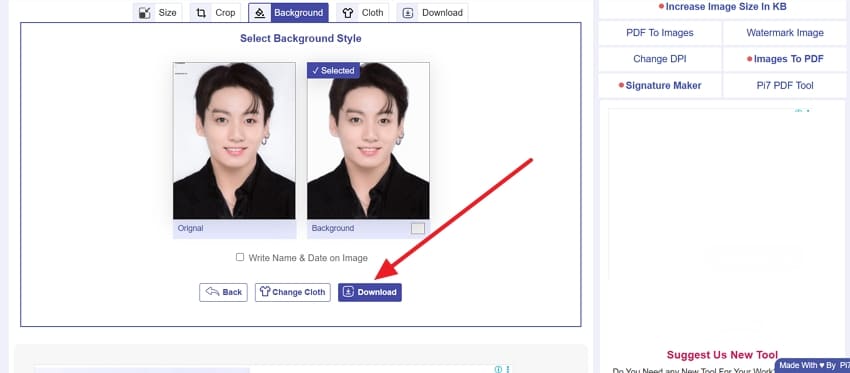The height and width of the screenshot is (373, 850).
Task: Open the Watermark Image tool
Action: click(785, 33)
